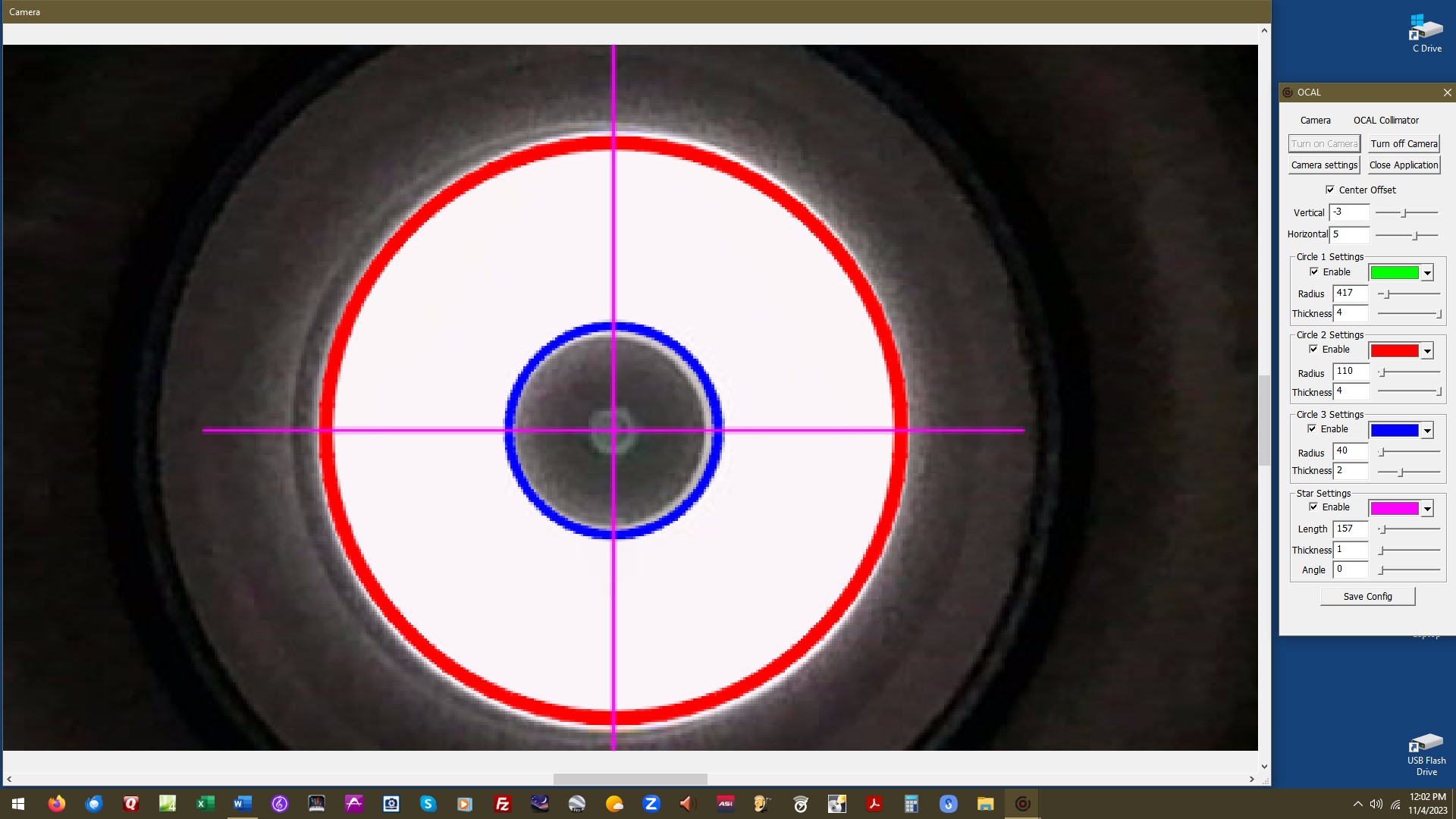
Task: Toggle Star Settings Enable checkbox
Action: point(1313,507)
